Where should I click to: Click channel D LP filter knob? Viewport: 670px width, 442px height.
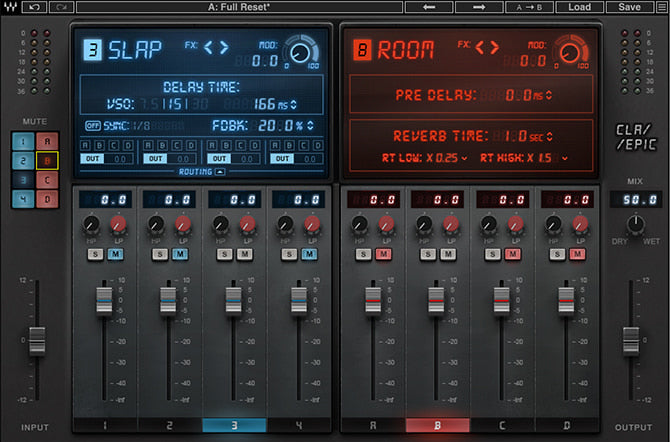pos(580,224)
